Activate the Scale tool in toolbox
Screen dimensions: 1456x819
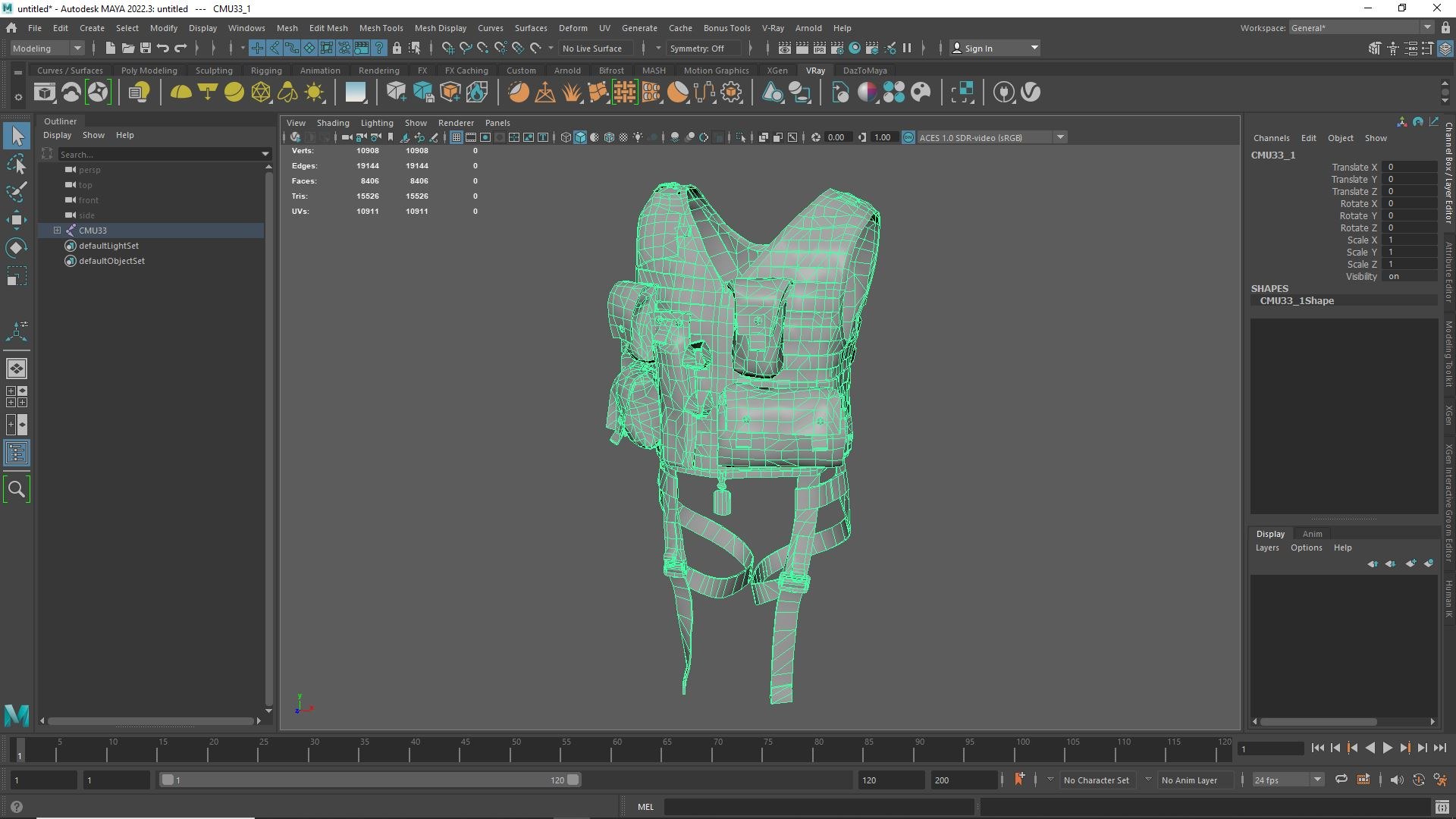pos(17,276)
